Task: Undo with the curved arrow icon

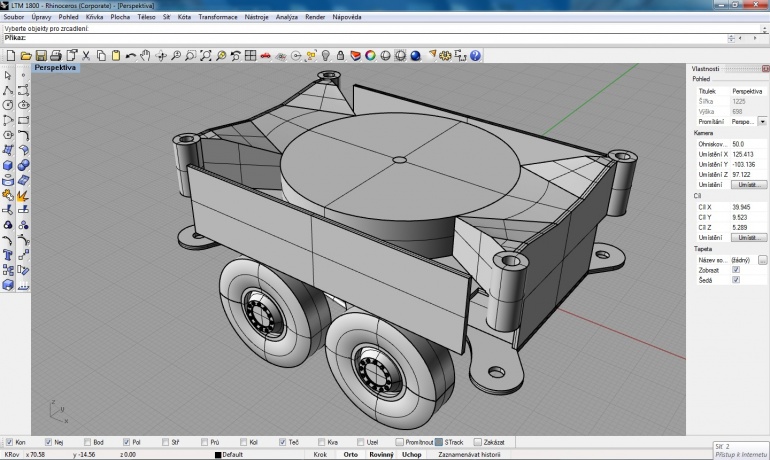Action: coord(131,55)
